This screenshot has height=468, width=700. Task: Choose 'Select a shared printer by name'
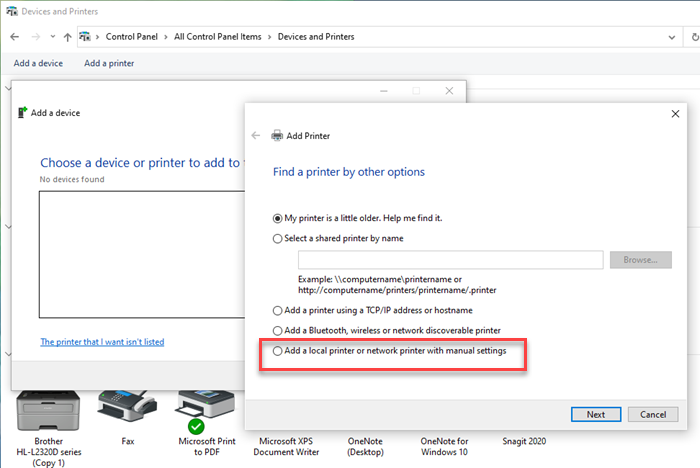(x=278, y=239)
